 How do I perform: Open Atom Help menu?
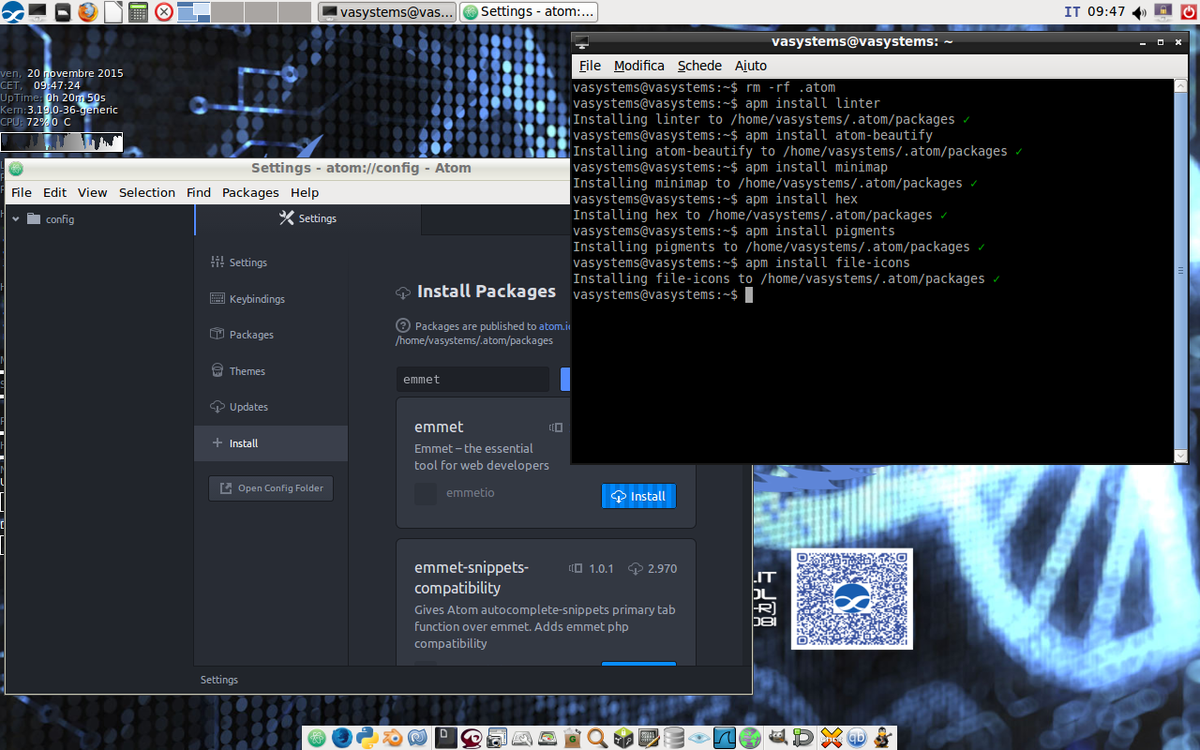coord(304,192)
